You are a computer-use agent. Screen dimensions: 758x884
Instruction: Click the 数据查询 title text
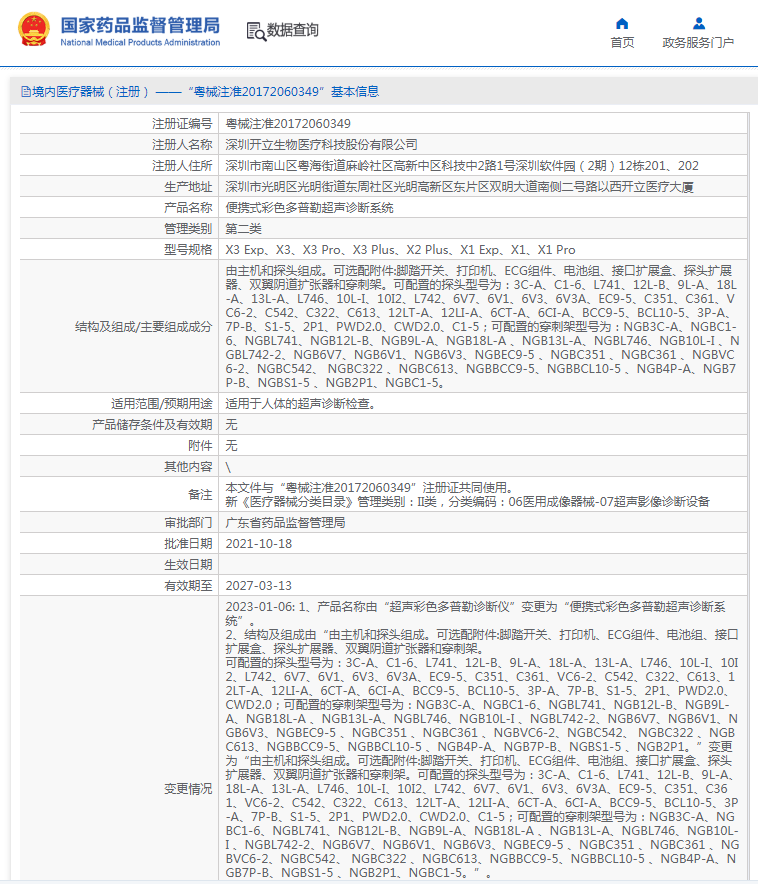point(292,30)
